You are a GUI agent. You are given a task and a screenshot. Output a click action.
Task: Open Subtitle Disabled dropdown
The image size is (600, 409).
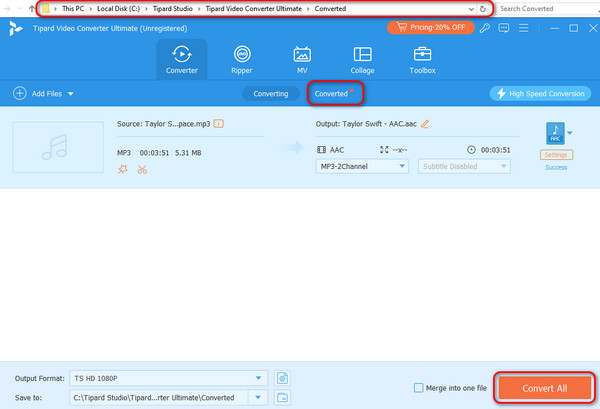pyautogui.click(x=464, y=166)
